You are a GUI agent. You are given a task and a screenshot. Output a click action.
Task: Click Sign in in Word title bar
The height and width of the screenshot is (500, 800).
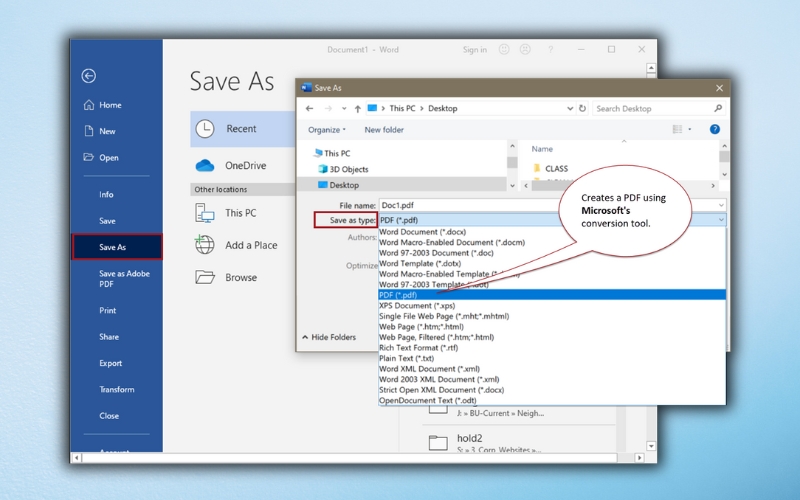474,49
